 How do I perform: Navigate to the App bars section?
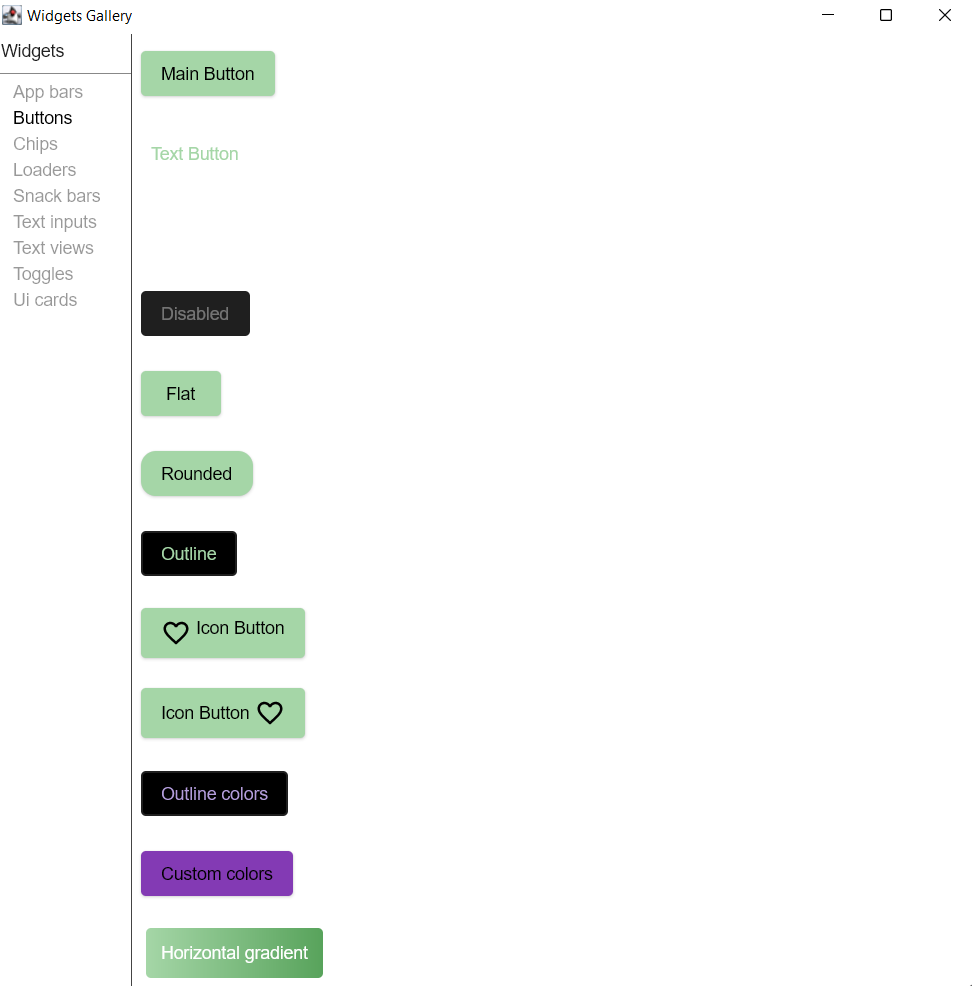[48, 91]
